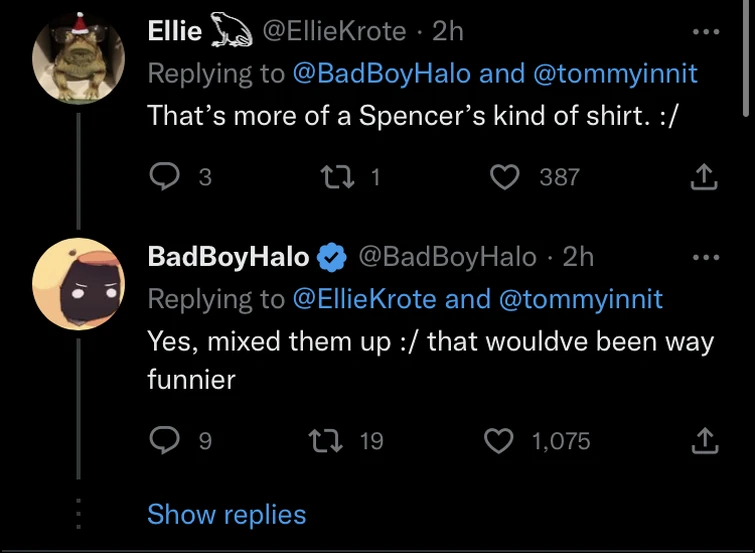Reply to BadBoyHalo's tweet
755x553 pixels.
coord(163,440)
